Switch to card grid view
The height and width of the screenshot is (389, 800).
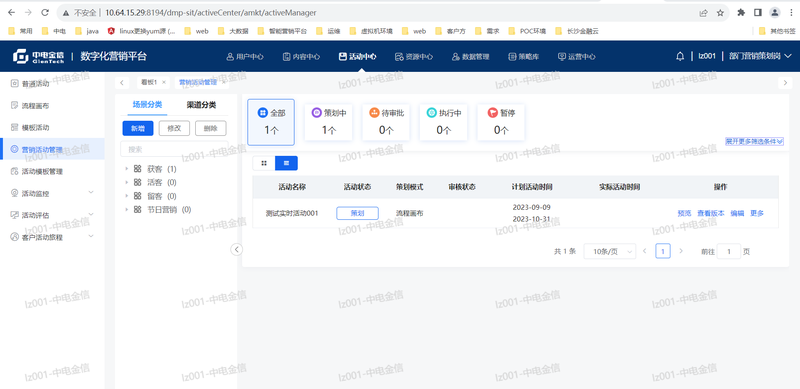(264, 163)
